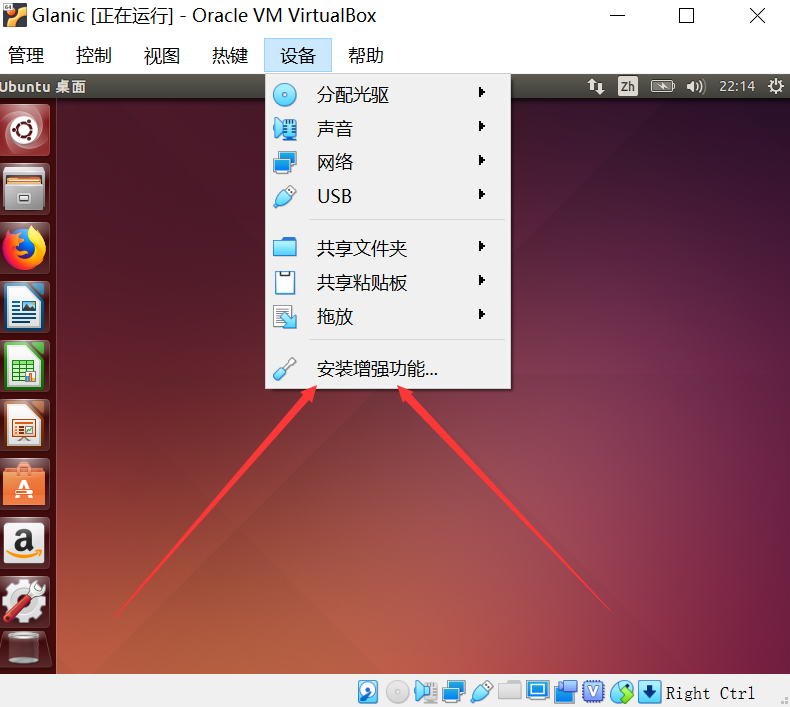Click the network monitors icon beside 网络

coord(285,162)
